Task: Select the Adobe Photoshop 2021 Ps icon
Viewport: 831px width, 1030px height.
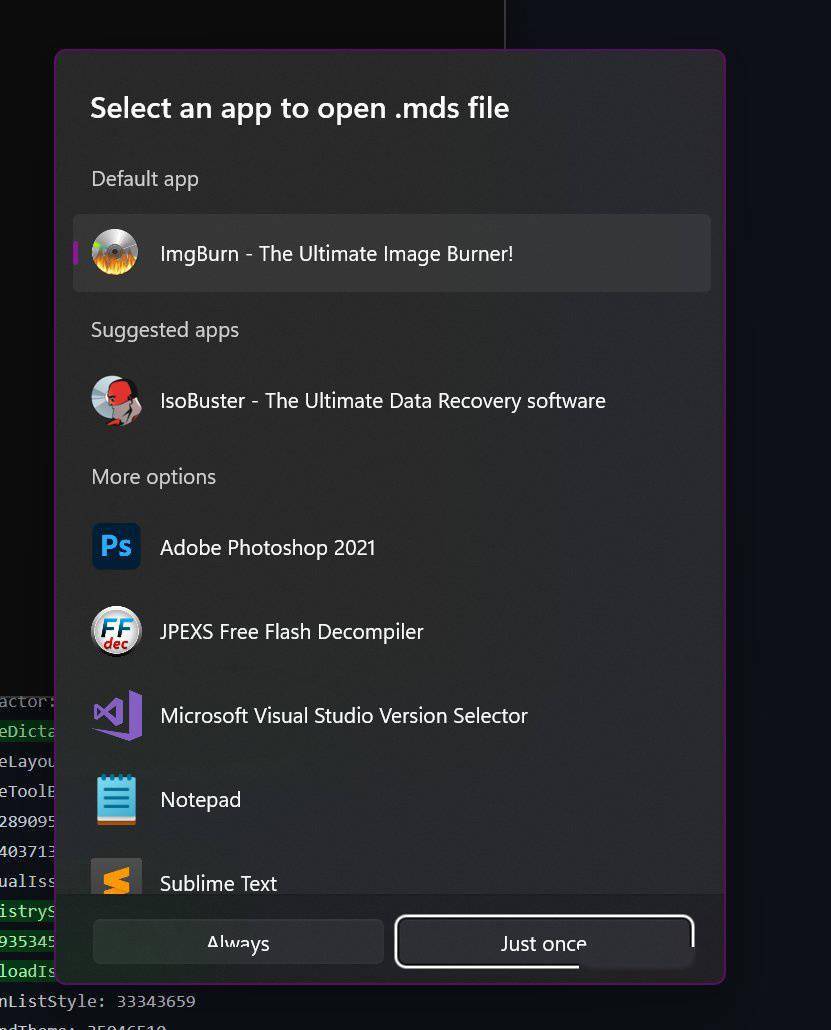Action: point(116,547)
